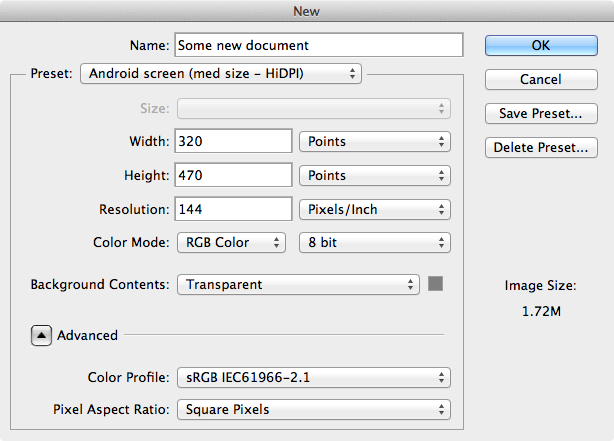Viewport: 614px width, 441px height.
Task: Click the Height value field
Action: point(233,175)
